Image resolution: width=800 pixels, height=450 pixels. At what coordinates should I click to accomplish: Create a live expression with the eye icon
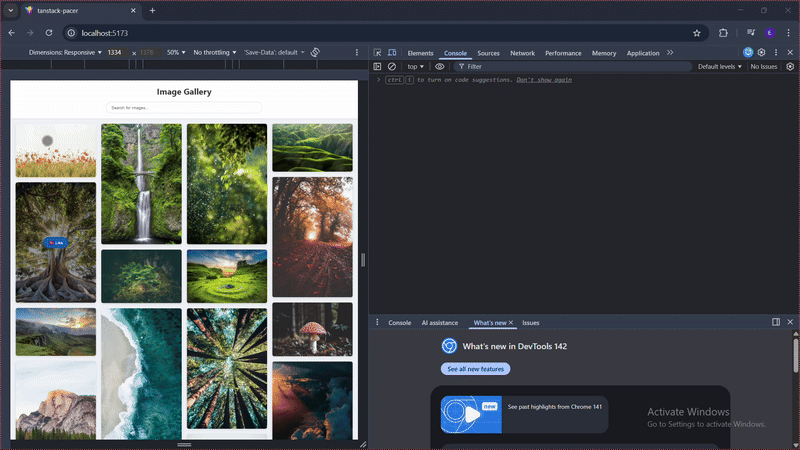[x=440, y=67]
